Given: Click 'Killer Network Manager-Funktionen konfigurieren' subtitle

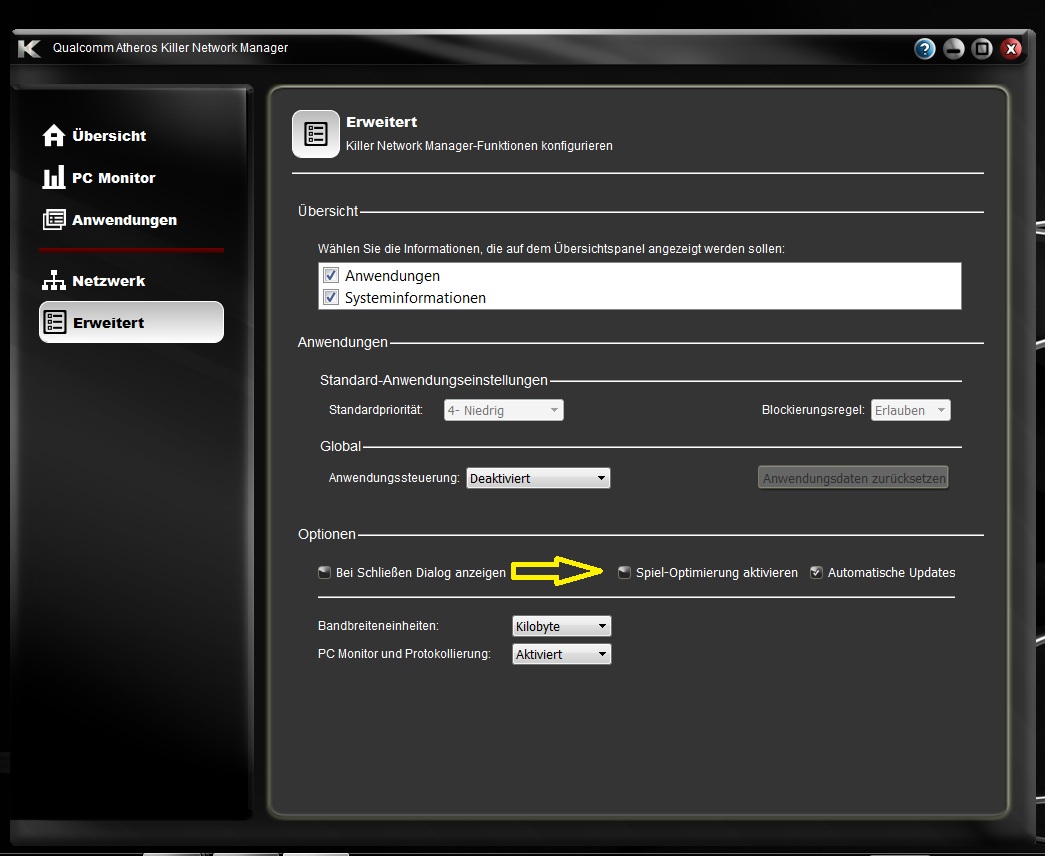Looking at the screenshot, I should (479, 145).
